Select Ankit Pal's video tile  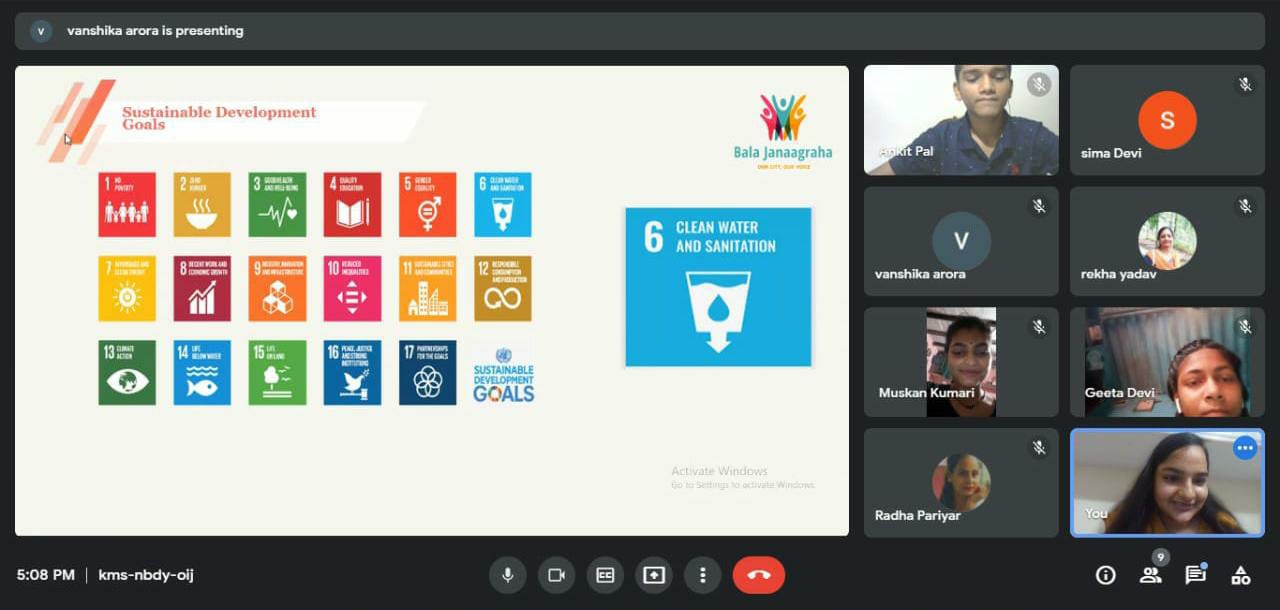(960, 120)
